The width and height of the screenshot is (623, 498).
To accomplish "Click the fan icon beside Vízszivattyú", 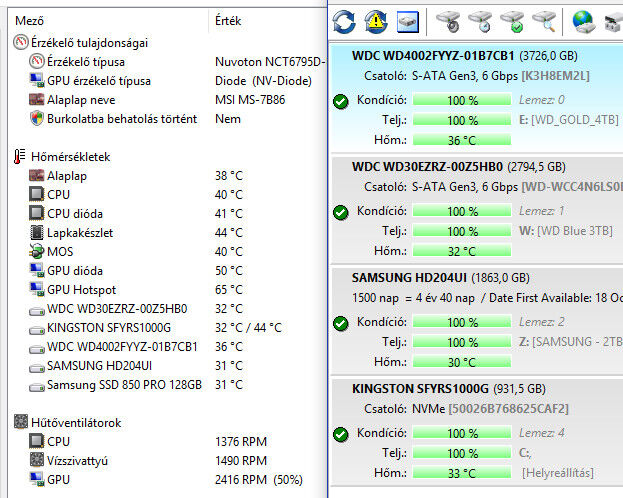I will coord(37,460).
